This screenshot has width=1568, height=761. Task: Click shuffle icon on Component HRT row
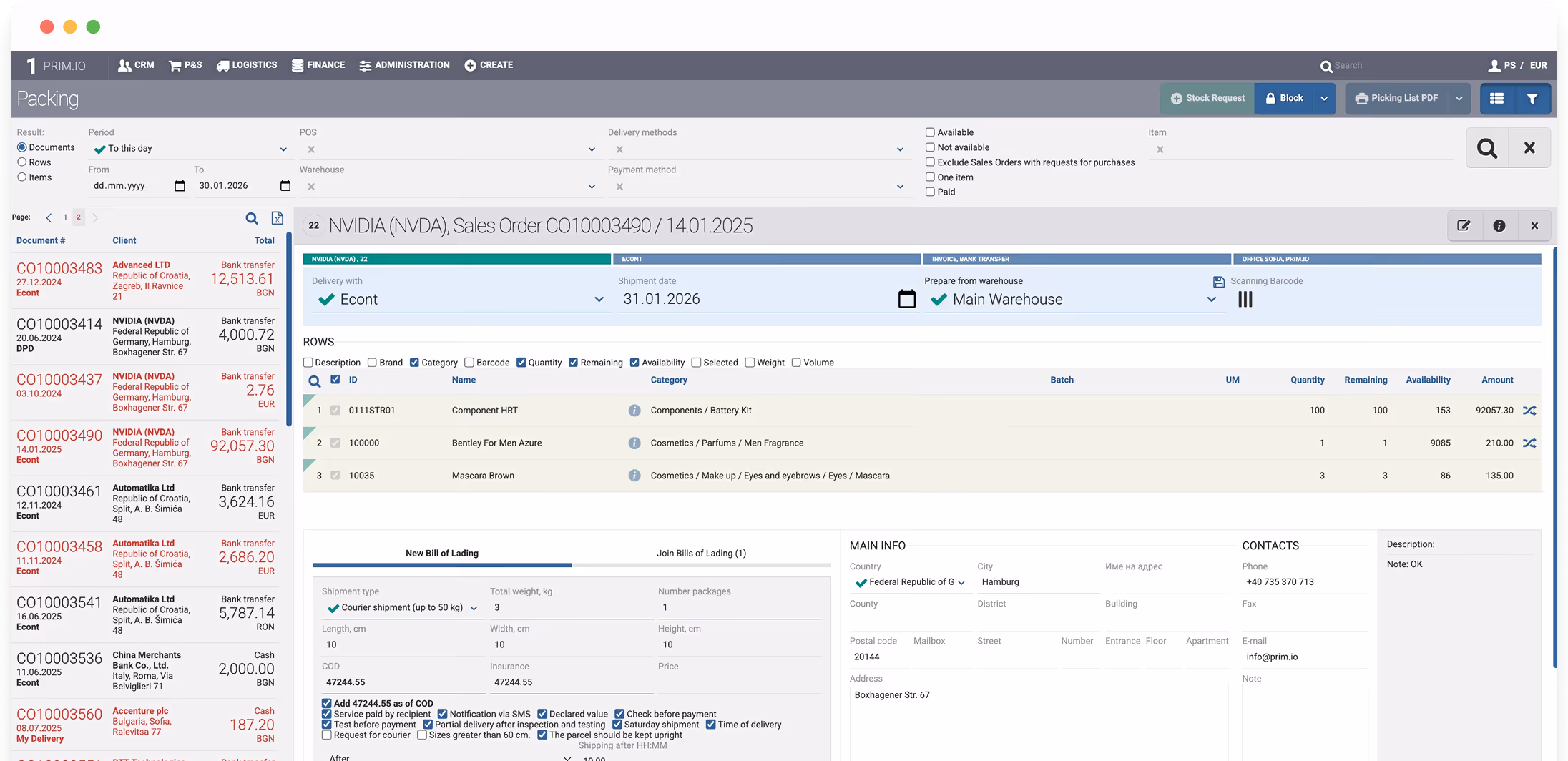click(1529, 411)
